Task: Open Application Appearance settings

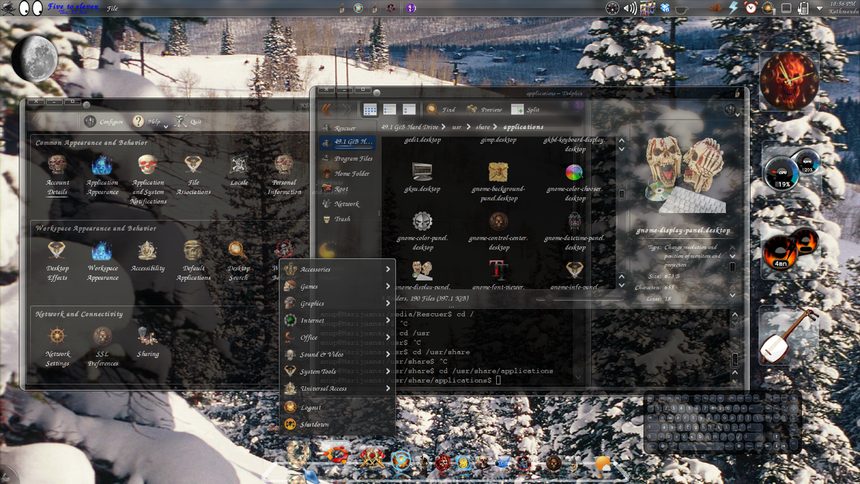Action: tap(102, 176)
